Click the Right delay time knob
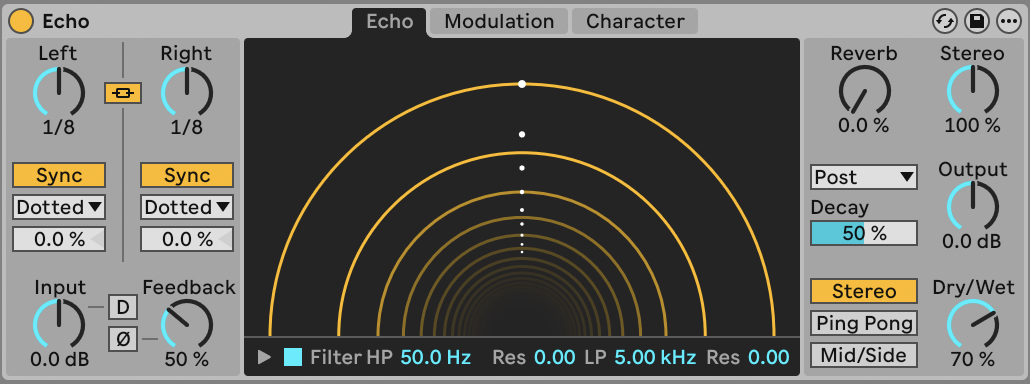 187,92
